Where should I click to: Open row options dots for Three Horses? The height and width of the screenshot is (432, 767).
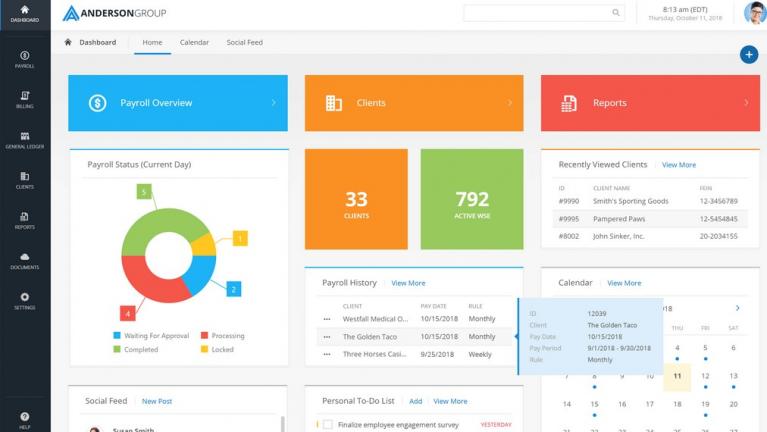327,354
